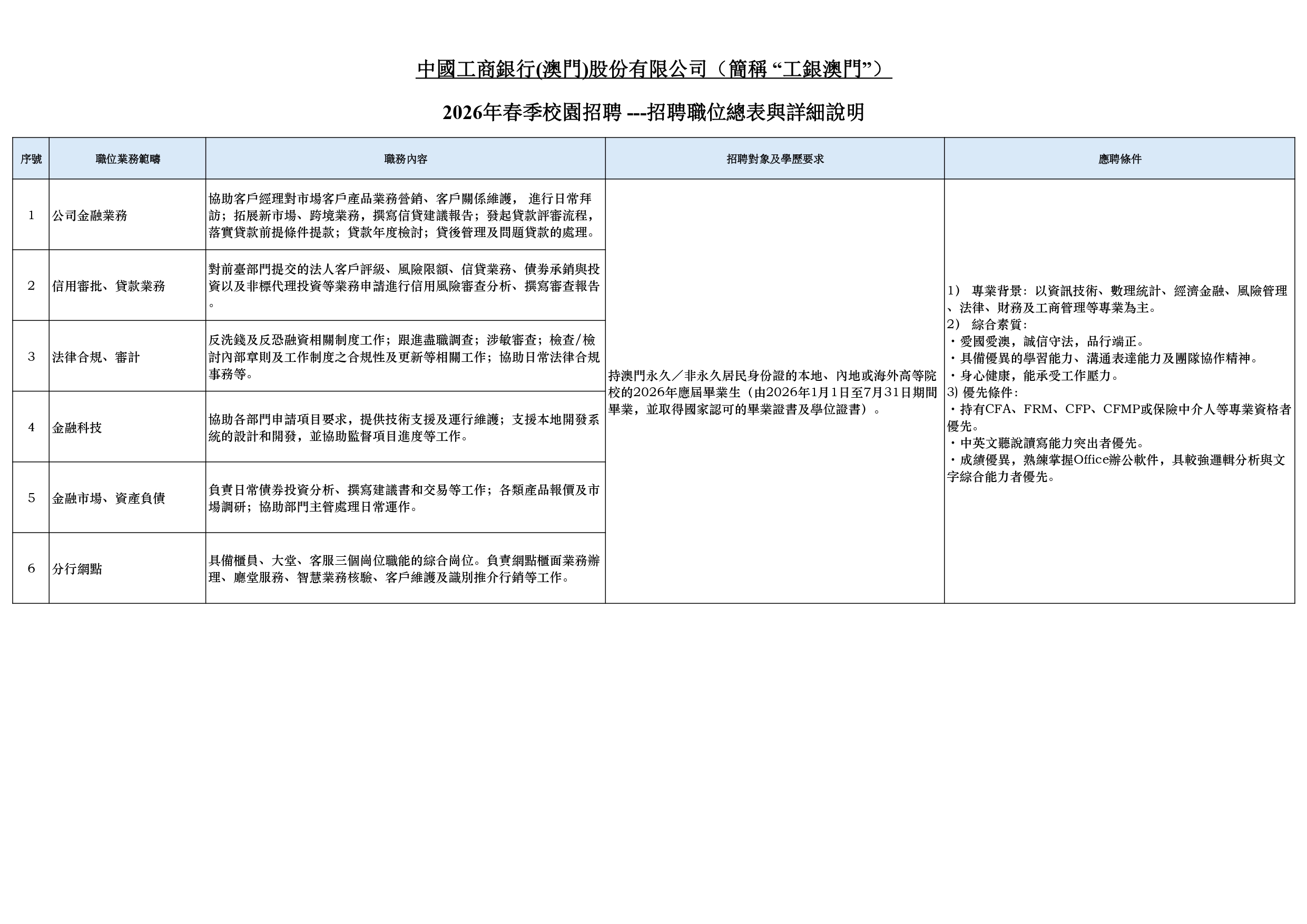Click the 金融市場、資產負債 cell
The image size is (1307, 924).
(108, 498)
